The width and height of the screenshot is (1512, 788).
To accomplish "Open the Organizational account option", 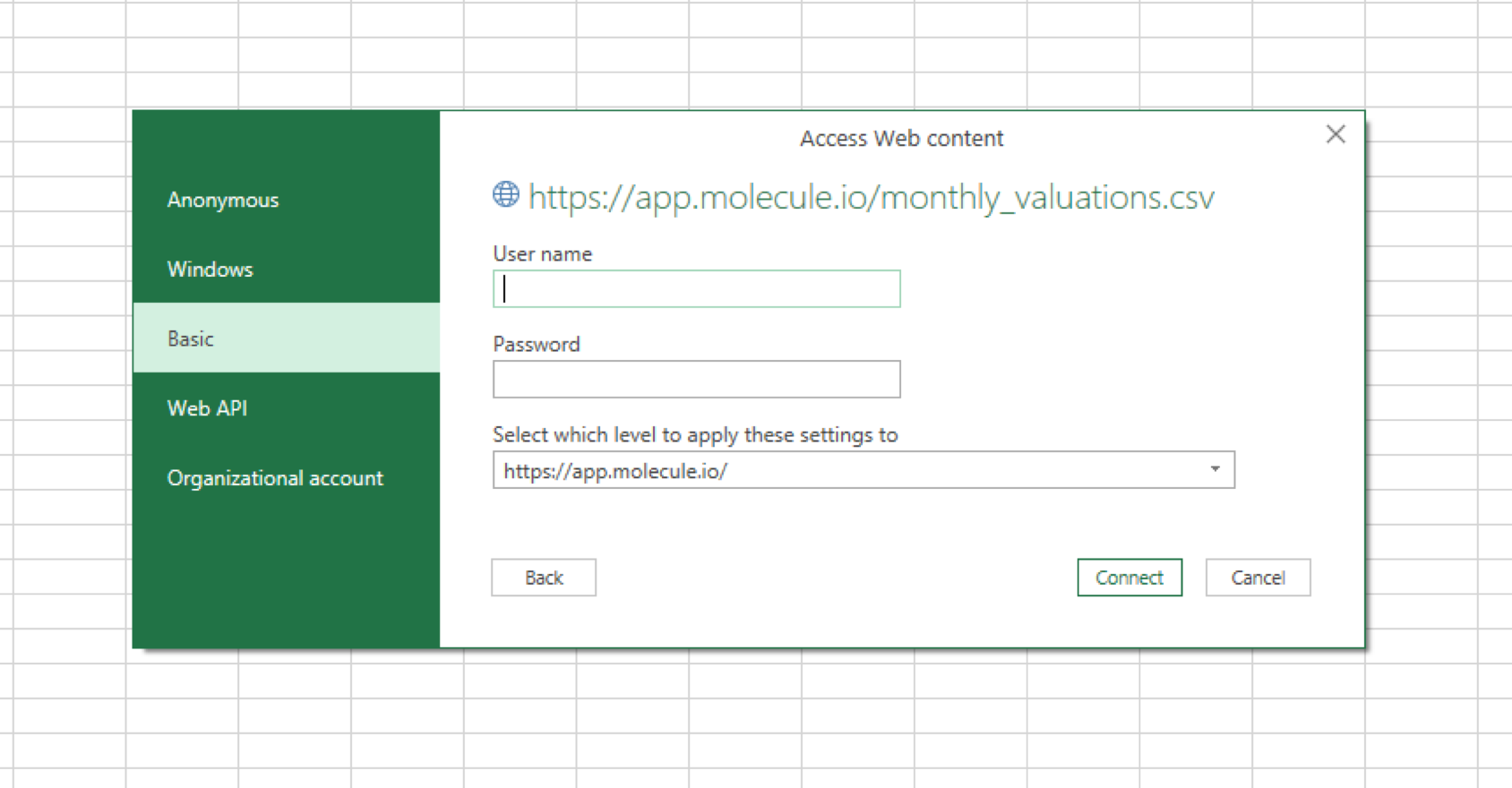I will (275, 478).
